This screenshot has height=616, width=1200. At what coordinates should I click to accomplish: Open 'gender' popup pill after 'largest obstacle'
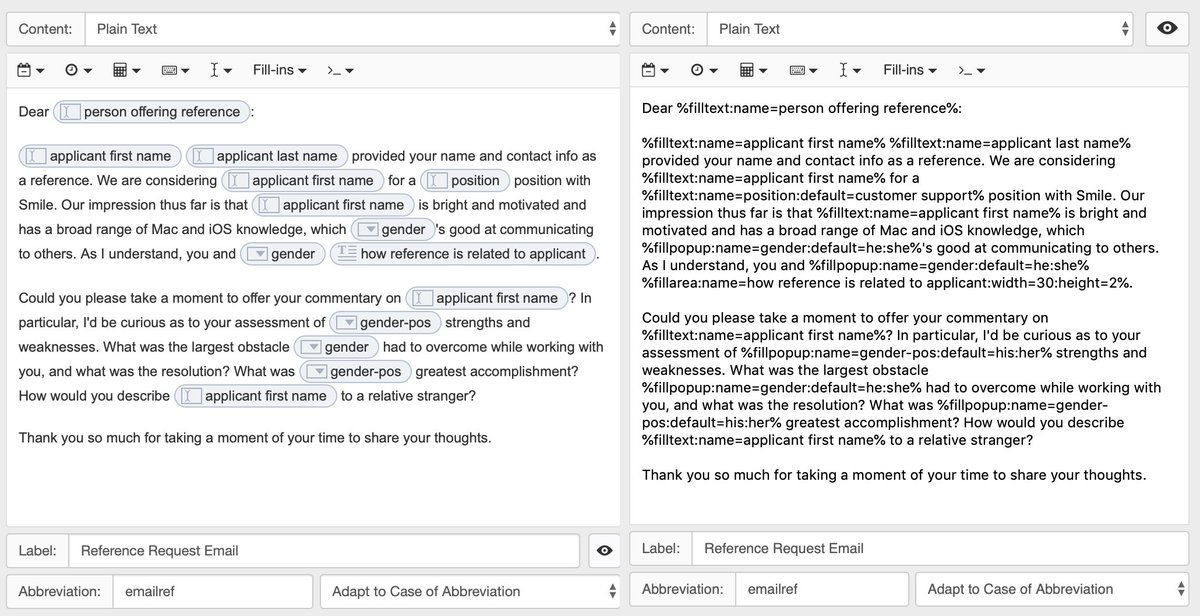[x=337, y=347]
